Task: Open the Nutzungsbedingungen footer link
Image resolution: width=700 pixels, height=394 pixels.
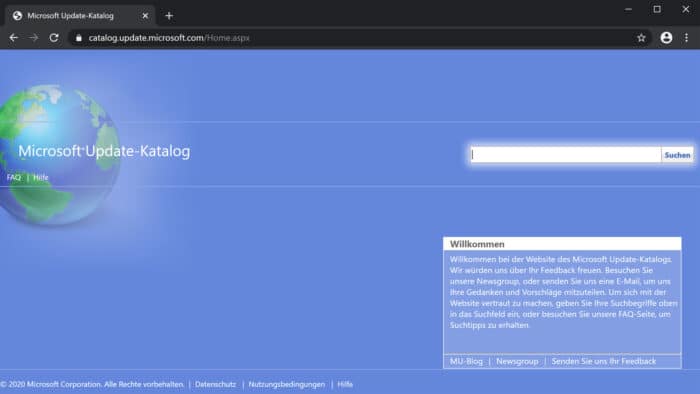Action: 287,384
